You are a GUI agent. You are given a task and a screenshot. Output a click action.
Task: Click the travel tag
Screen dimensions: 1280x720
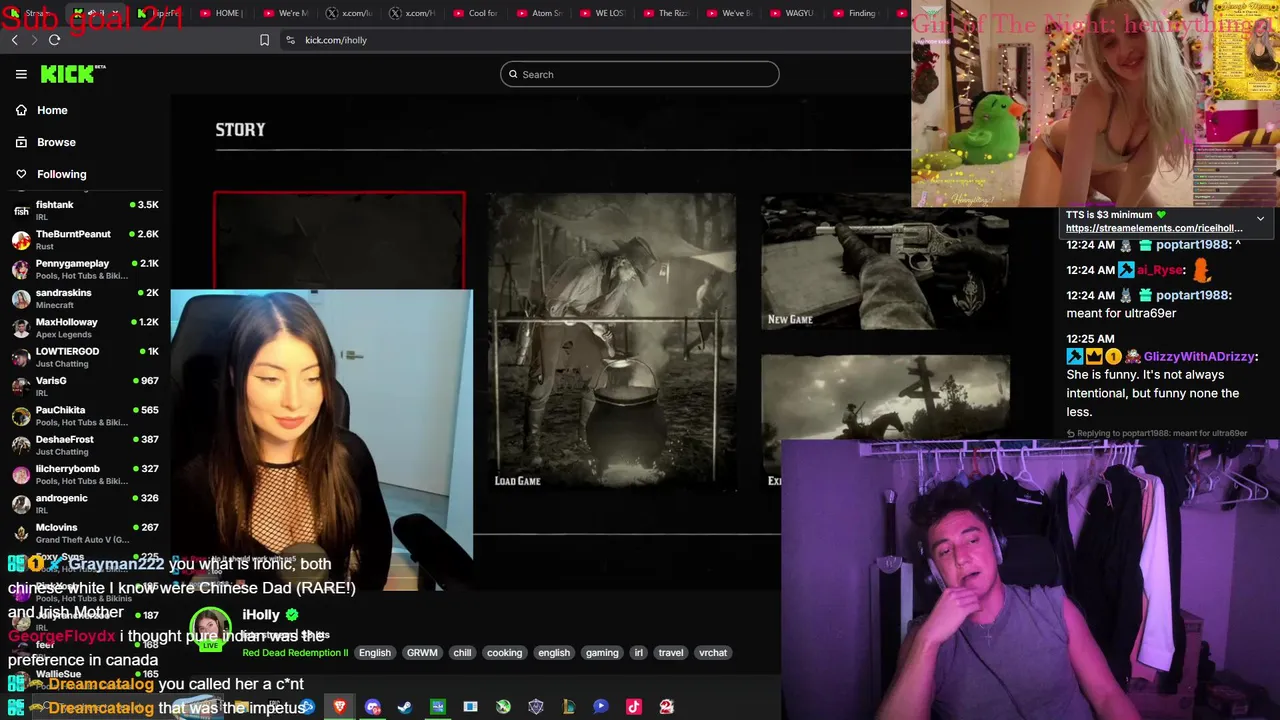click(671, 653)
